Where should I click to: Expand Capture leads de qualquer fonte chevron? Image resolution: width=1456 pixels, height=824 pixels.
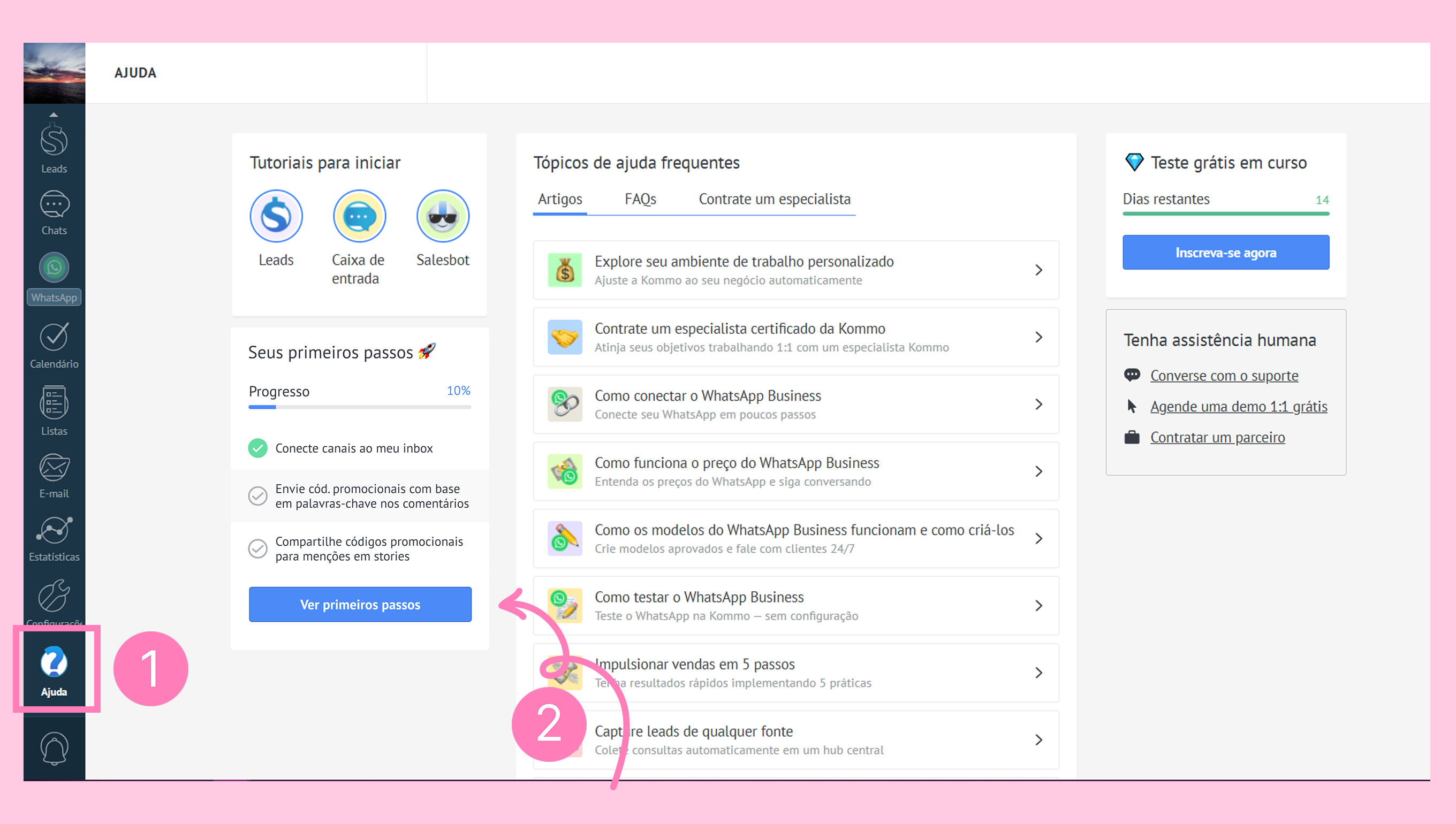click(1038, 739)
